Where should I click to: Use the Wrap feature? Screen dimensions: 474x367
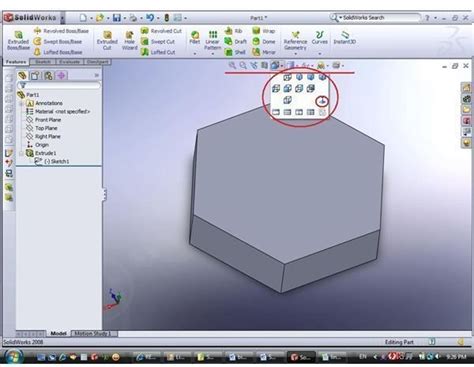(x=264, y=31)
